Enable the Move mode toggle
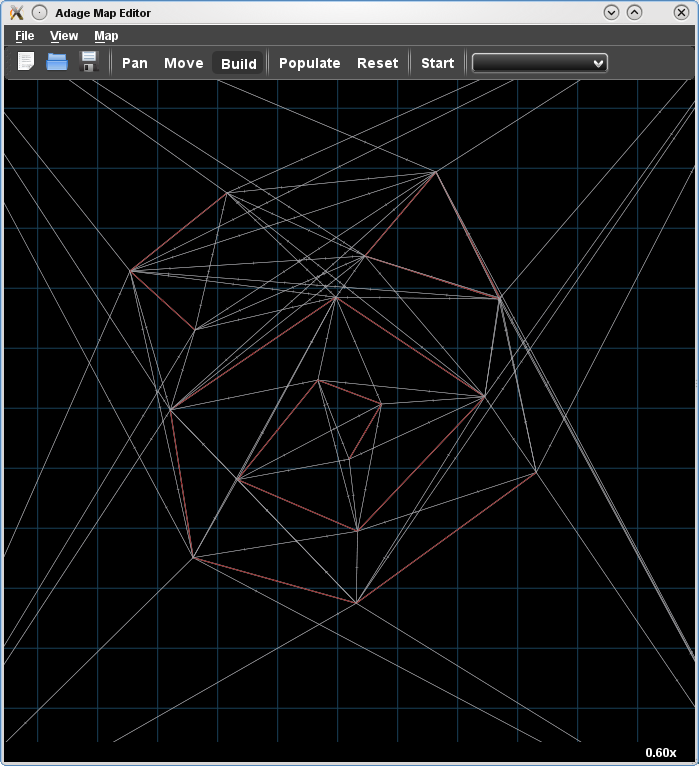This screenshot has height=766, width=699. click(x=183, y=63)
